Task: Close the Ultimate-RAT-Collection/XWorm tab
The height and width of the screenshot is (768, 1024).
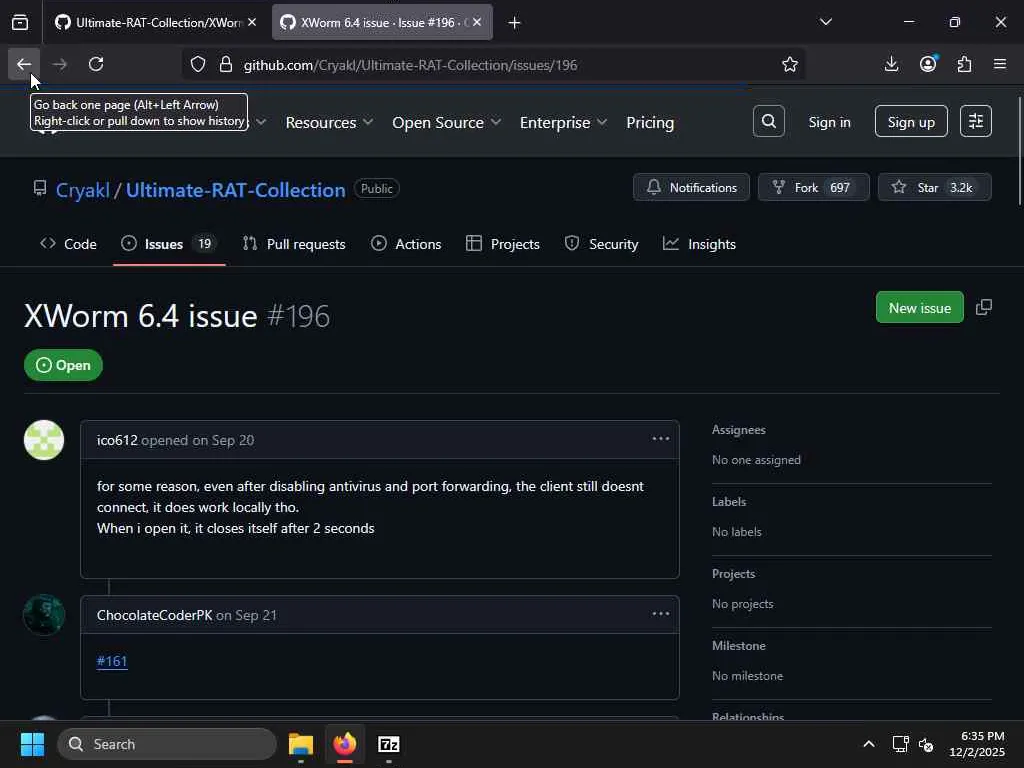Action: click(x=252, y=22)
